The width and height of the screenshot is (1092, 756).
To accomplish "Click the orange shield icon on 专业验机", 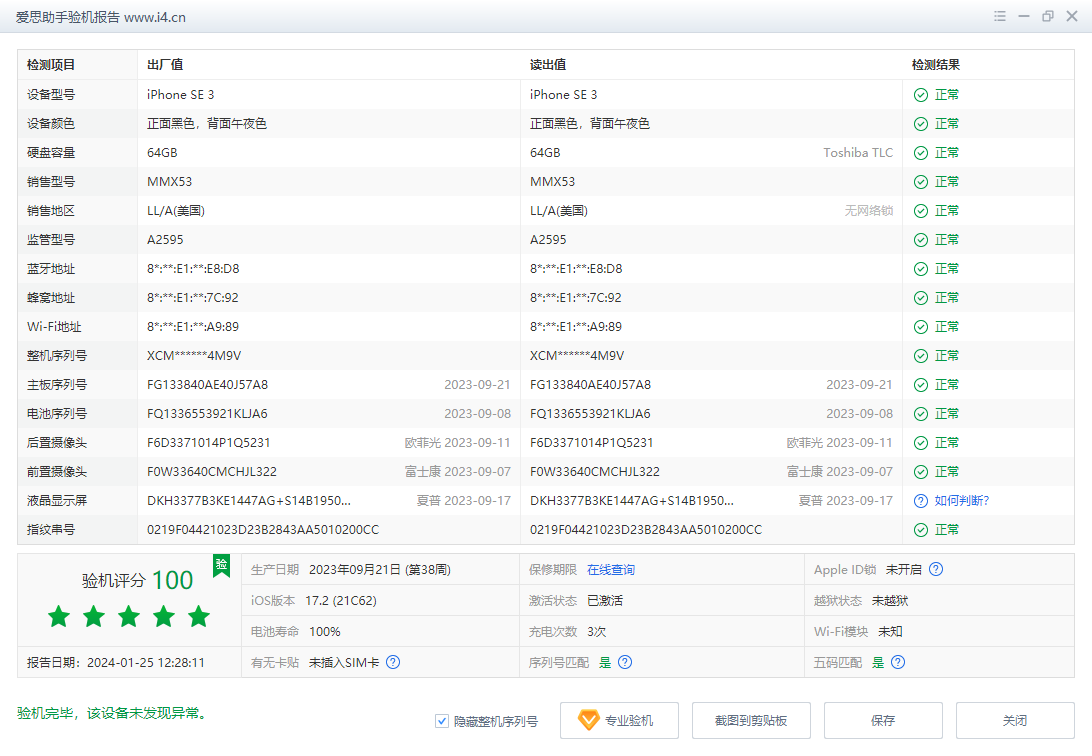I will [x=588, y=720].
